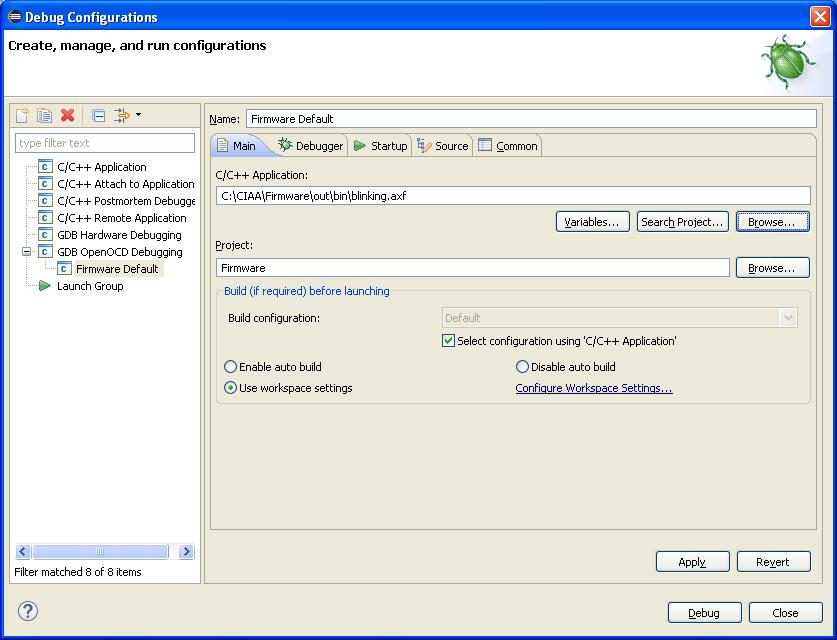Close the Debug Configurations dialog window

(x=819, y=17)
